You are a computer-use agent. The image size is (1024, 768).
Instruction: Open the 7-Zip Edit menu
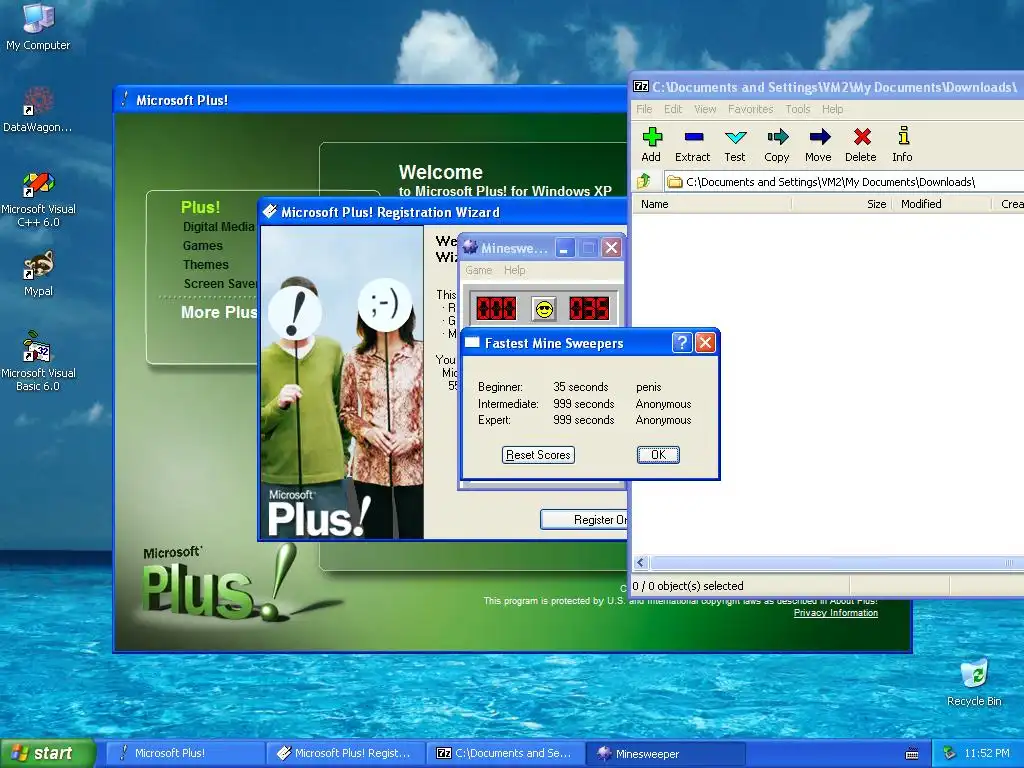pyautogui.click(x=673, y=109)
